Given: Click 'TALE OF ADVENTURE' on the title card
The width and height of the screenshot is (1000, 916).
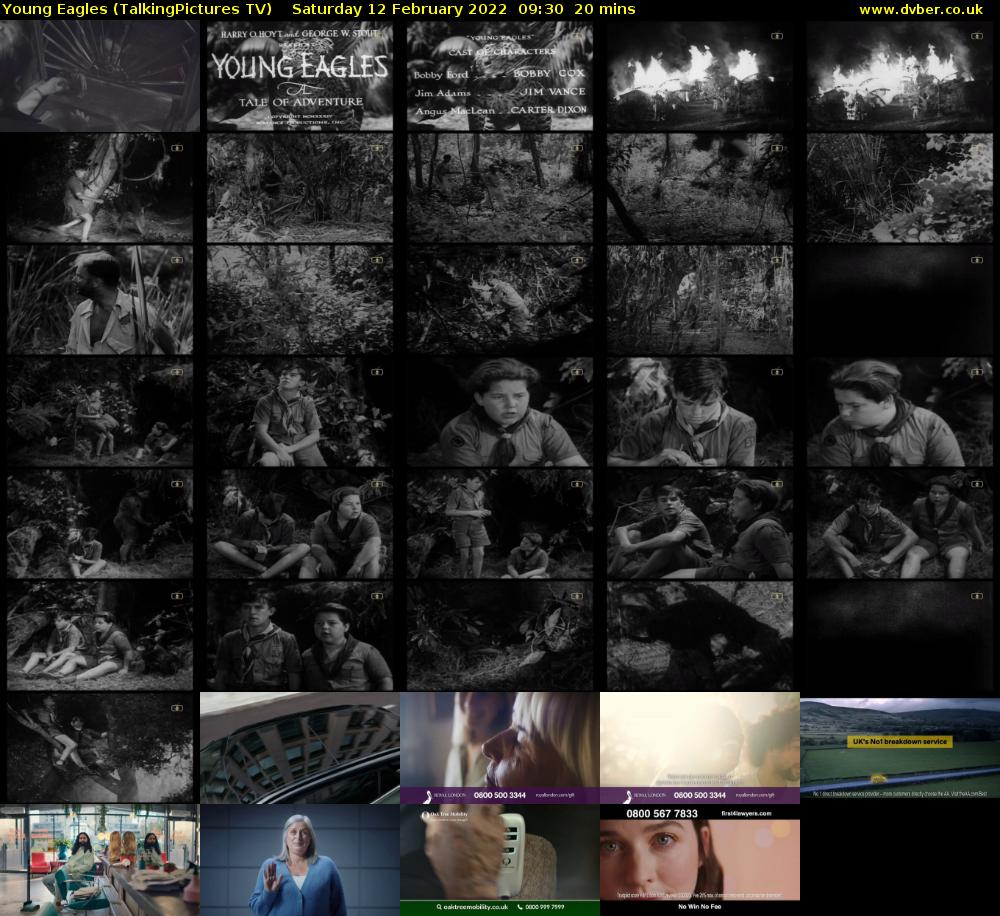Looking at the screenshot, I should [x=301, y=101].
